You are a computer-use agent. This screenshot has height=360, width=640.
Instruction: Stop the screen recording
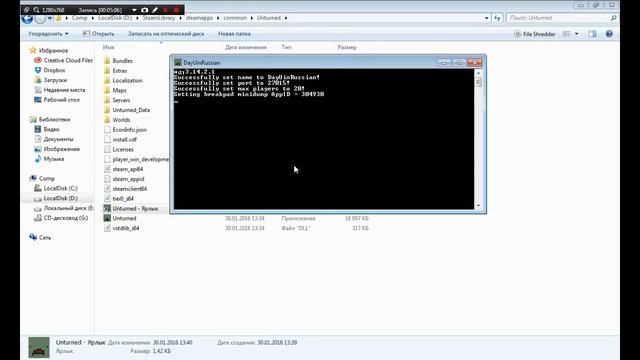pos(176,10)
